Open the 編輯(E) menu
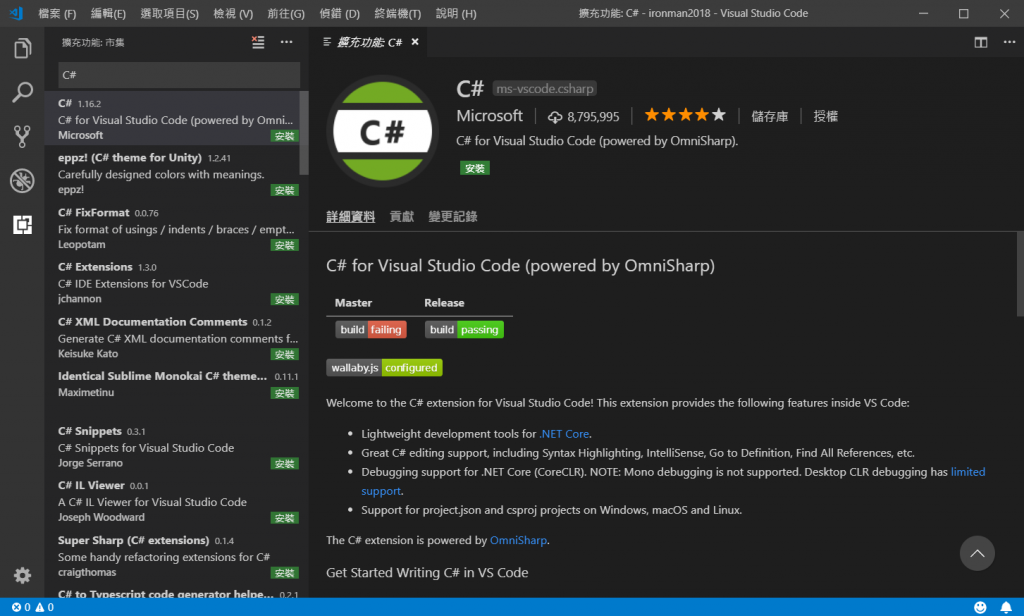Screen dimensions: 1024x616 (108, 13)
